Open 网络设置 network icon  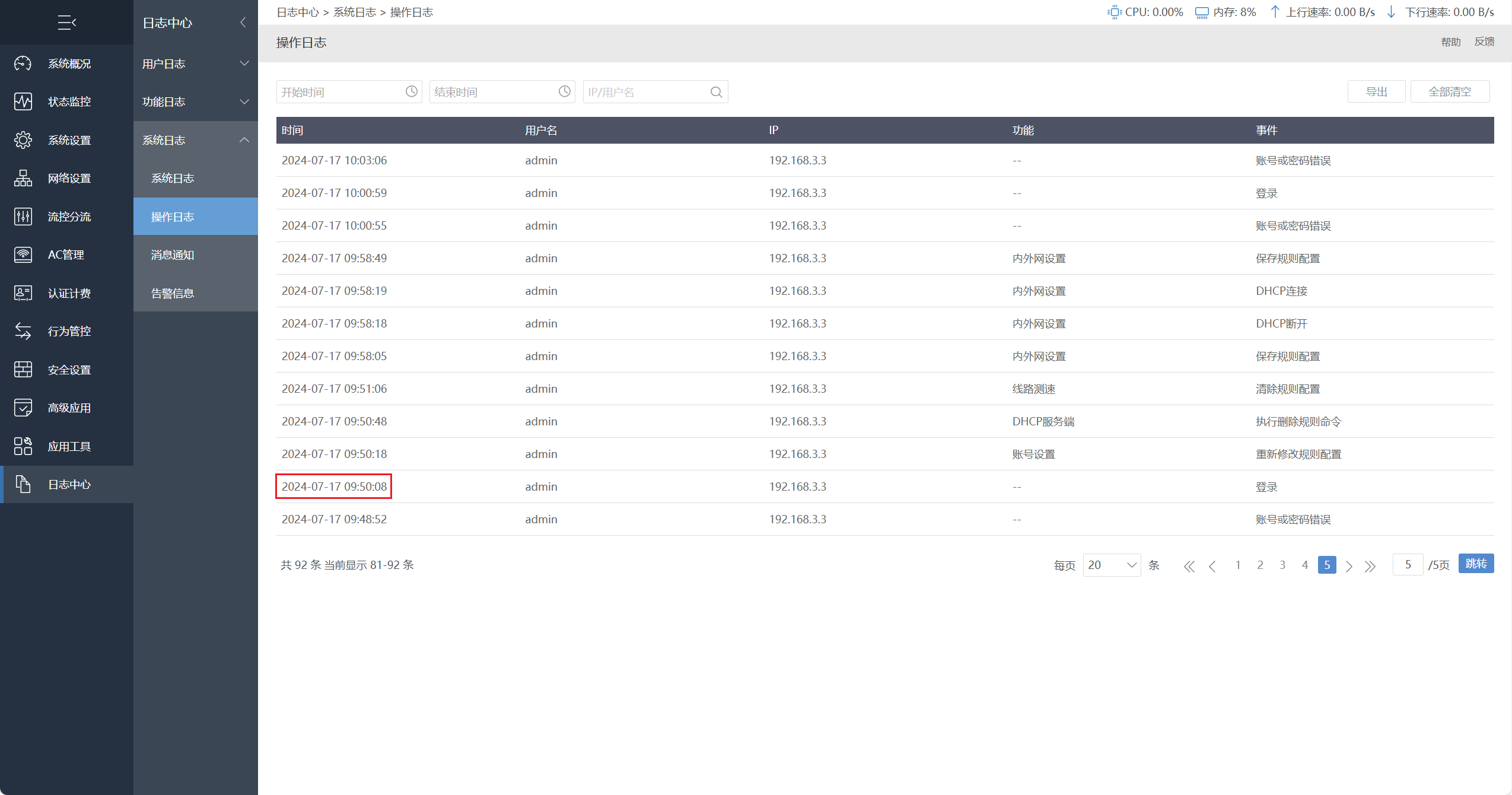pyautogui.click(x=23, y=178)
